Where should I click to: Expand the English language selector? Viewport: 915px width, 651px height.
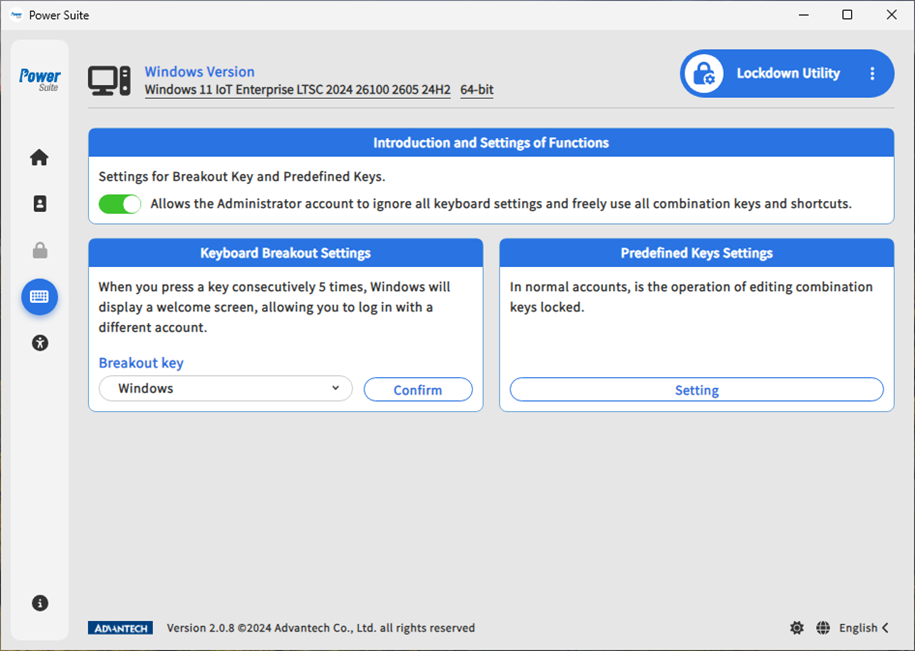pos(864,628)
